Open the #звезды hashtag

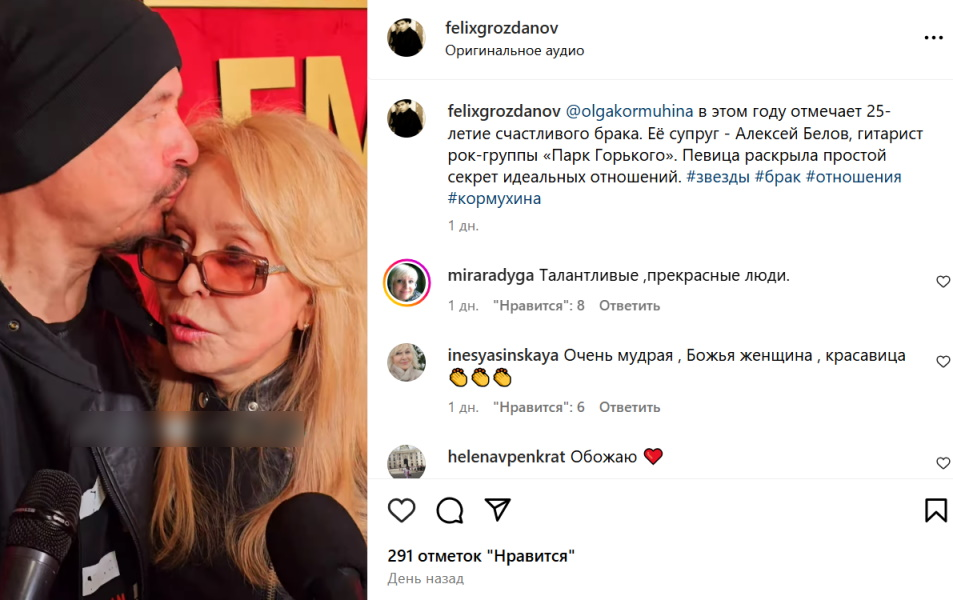pyautogui.click(x=718, y=177)
